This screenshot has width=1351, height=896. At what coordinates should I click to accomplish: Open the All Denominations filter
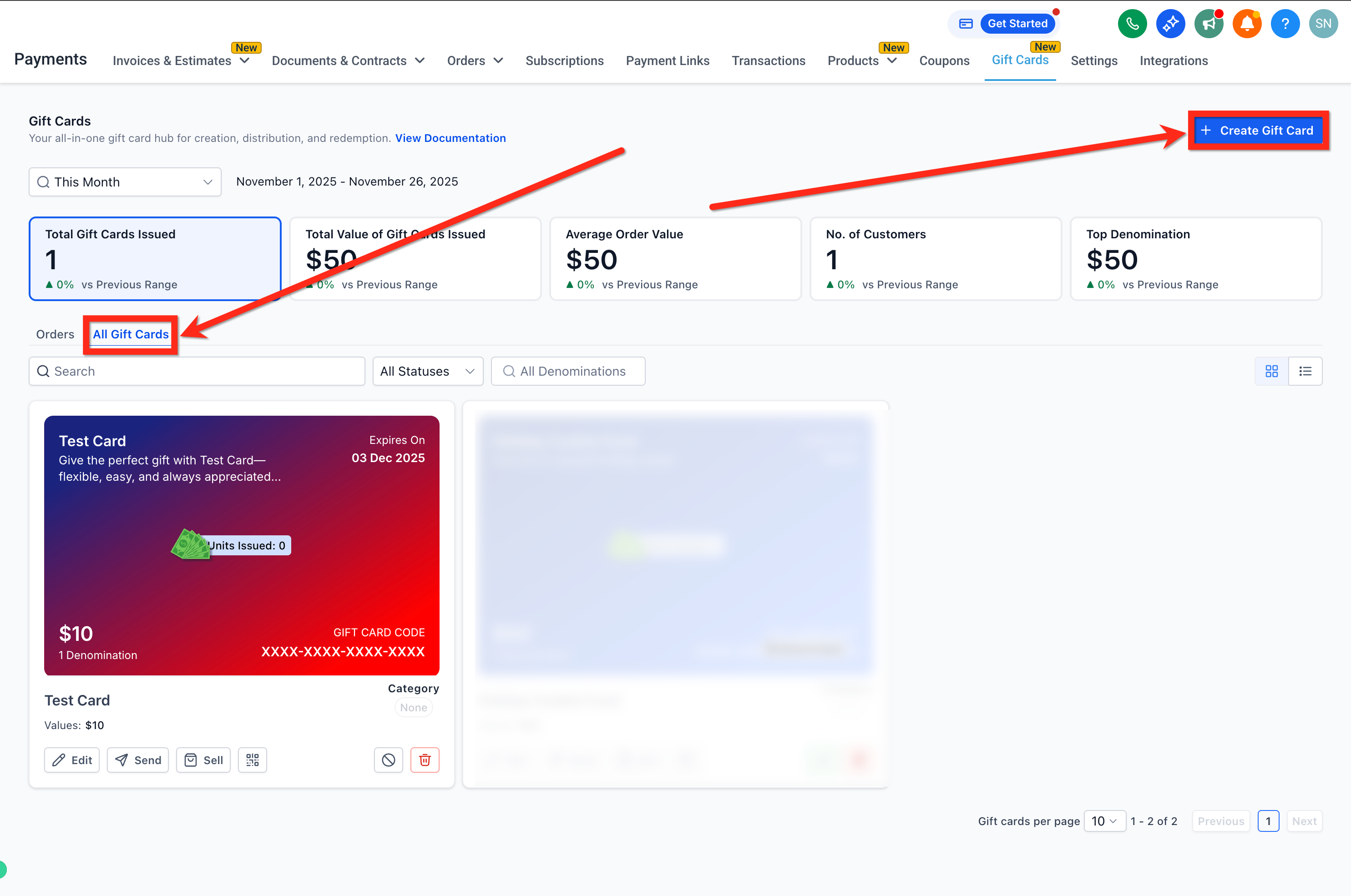pyautogui.click(x=568, y=372)
